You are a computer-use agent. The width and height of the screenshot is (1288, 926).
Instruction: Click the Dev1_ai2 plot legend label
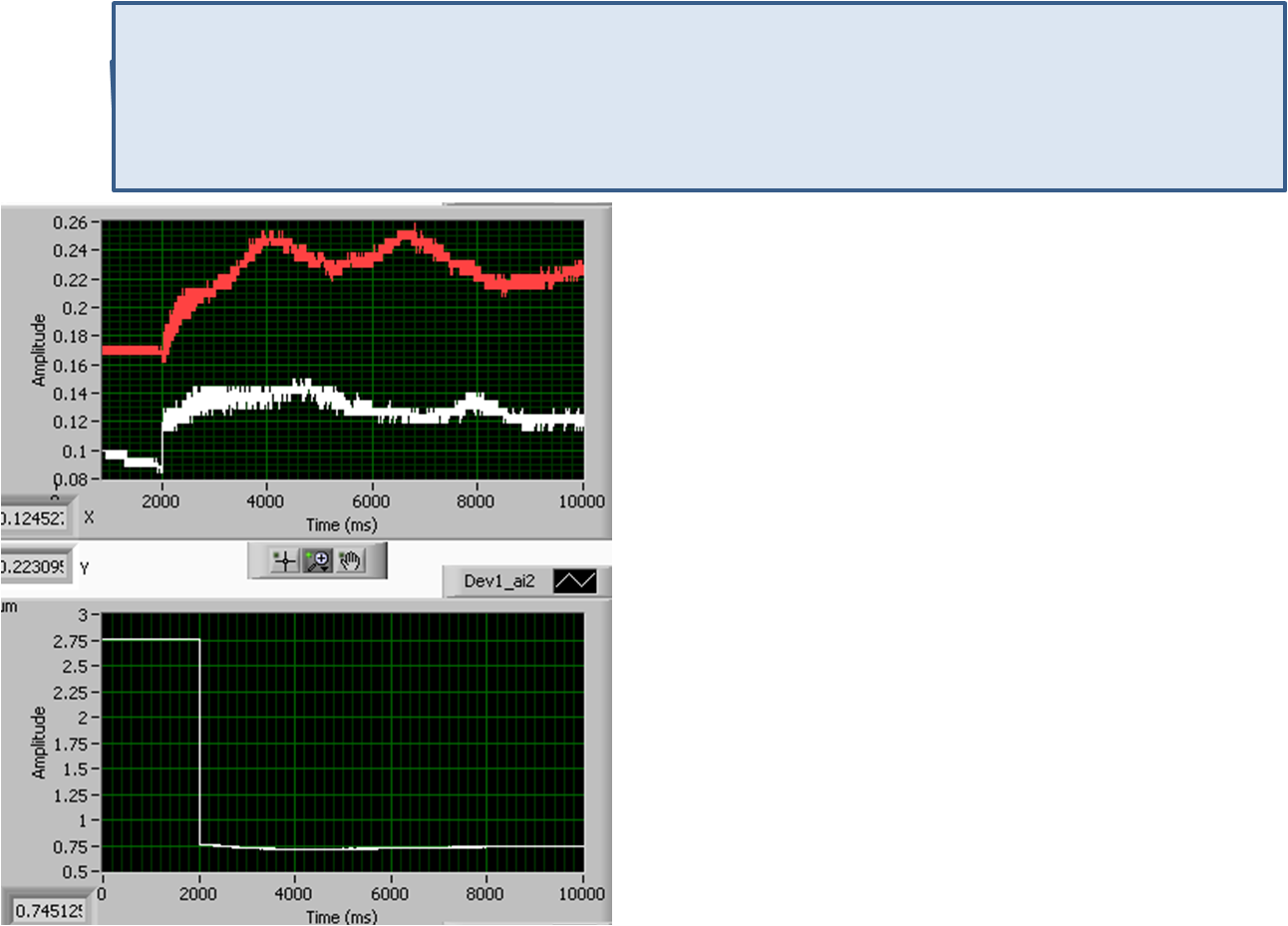pyautogui.click(x=498, y=581)
